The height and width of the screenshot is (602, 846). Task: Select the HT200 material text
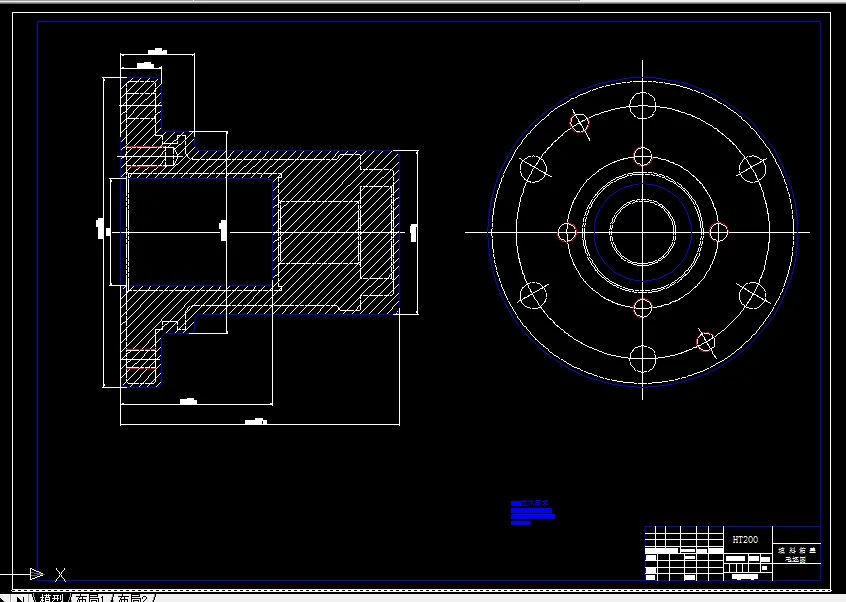[745, 539]
